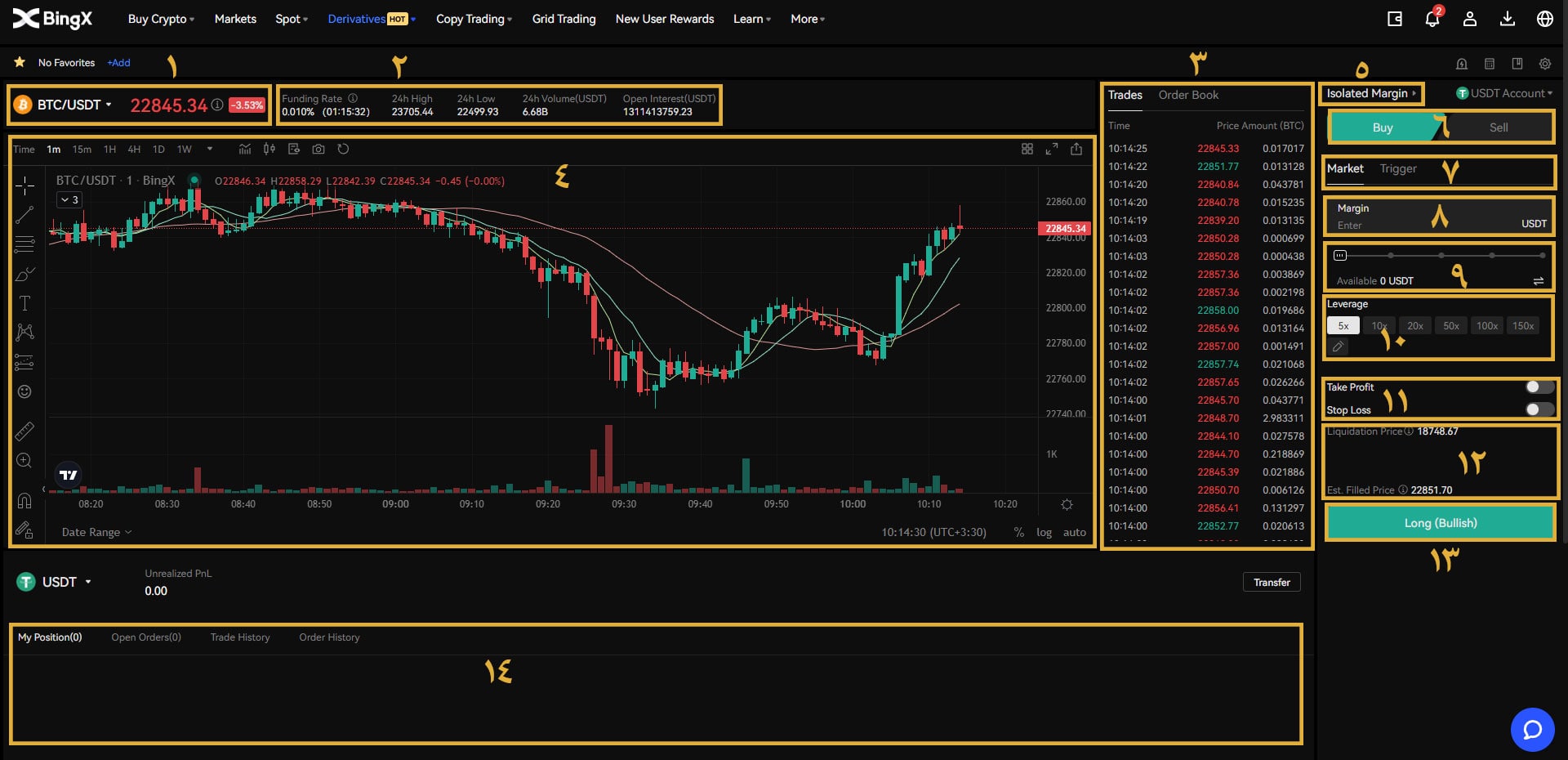Select the 15m timeframe

tap(82, 149)
